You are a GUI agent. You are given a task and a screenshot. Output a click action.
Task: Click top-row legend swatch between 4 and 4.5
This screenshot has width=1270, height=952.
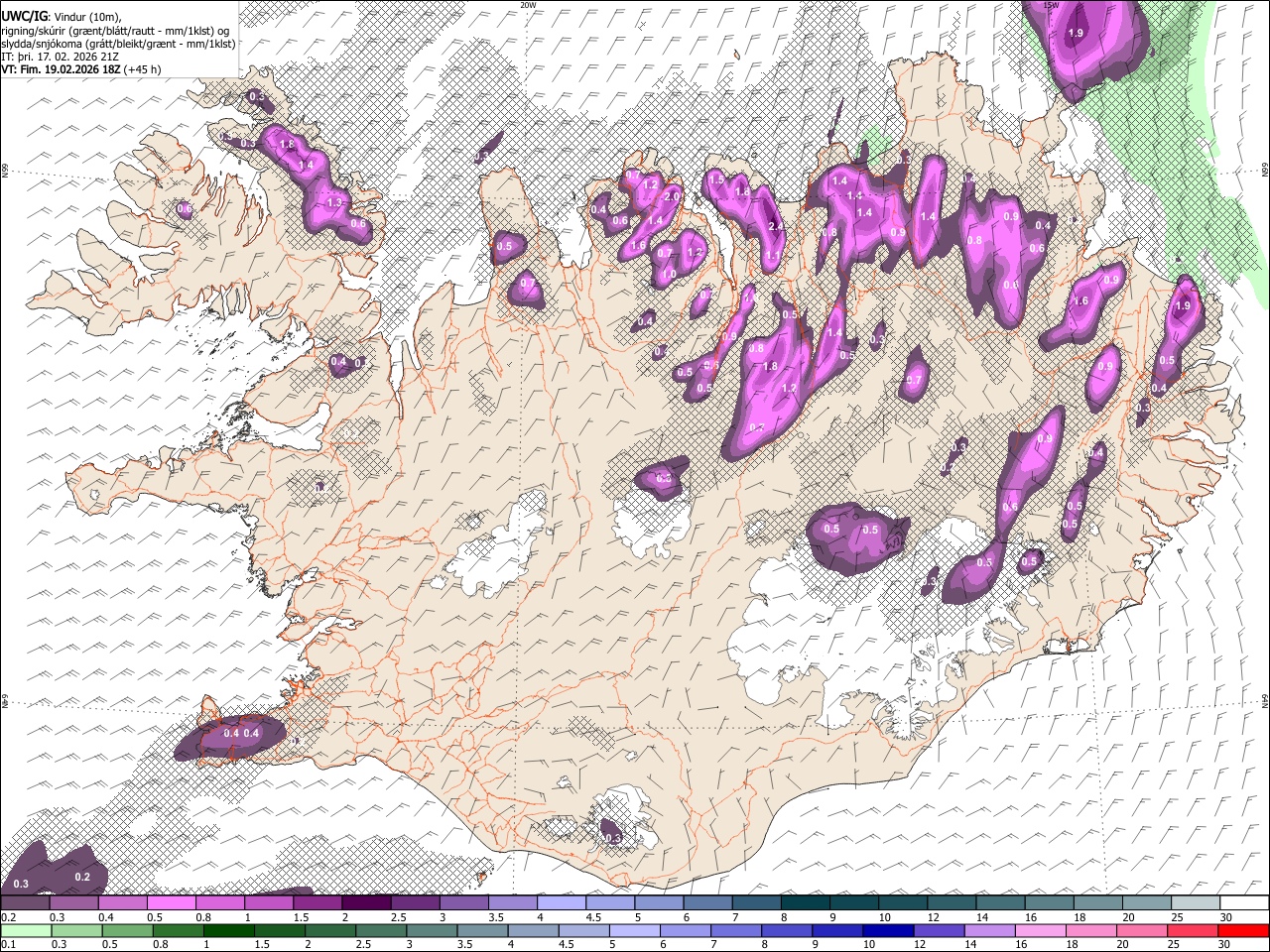point(562,902)
